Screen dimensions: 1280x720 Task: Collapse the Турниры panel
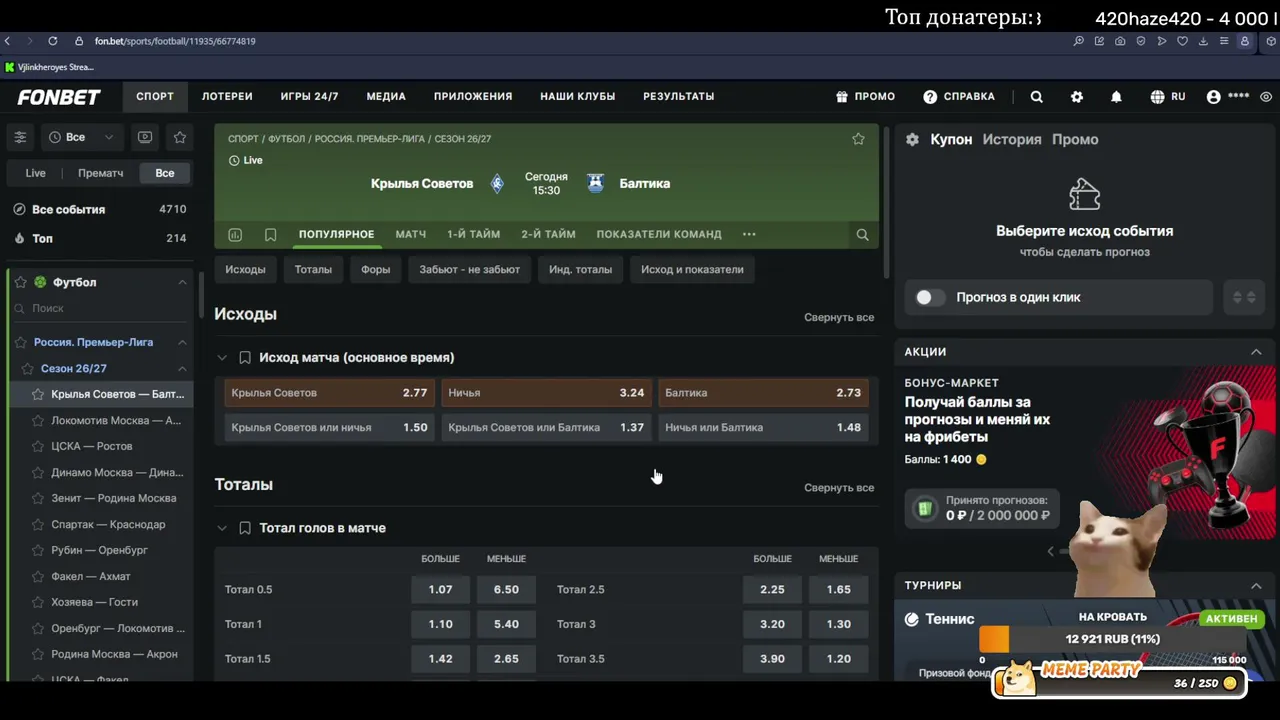pyautogui.click(x=1256, y=585)
